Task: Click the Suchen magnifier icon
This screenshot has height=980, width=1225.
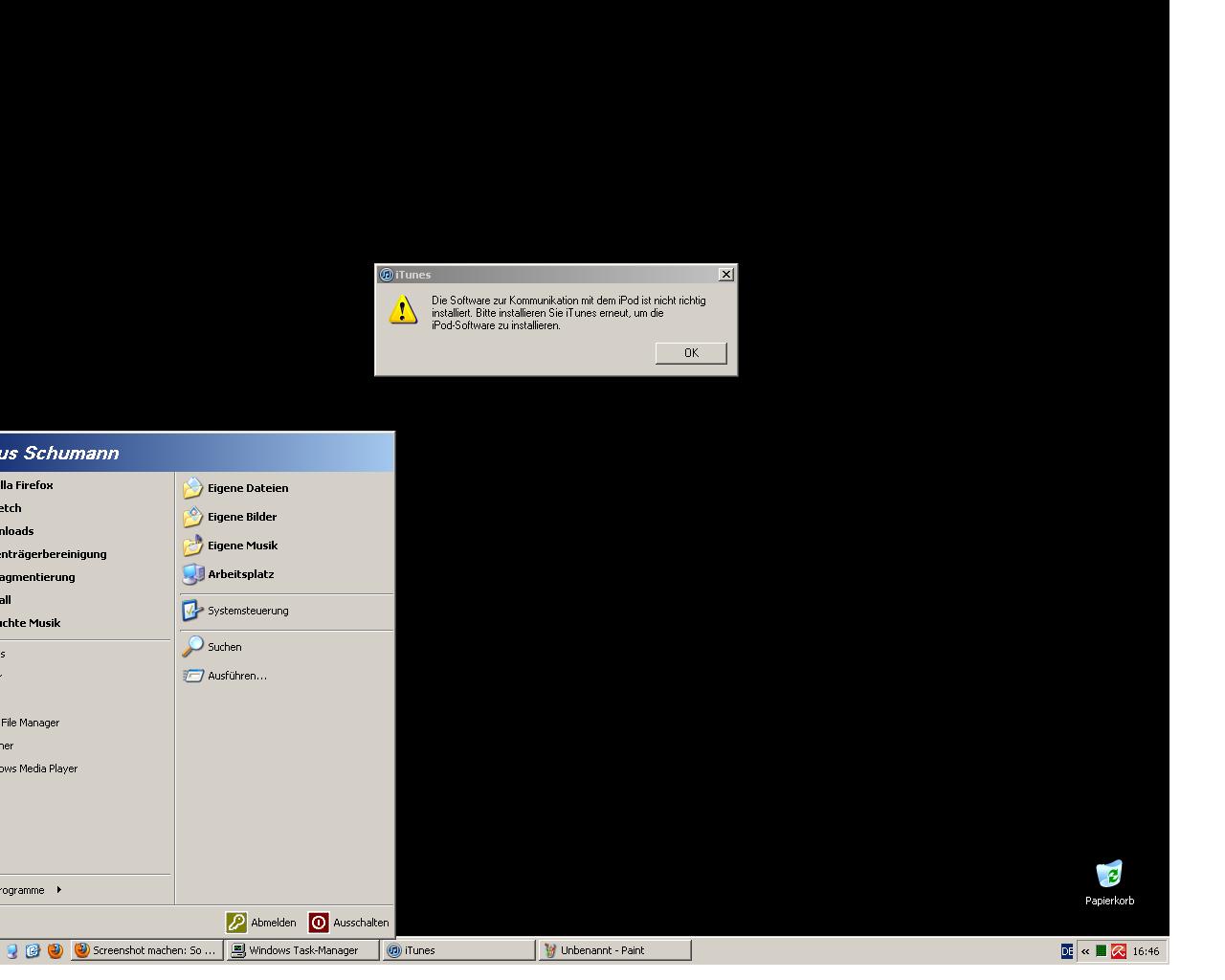Action: click(x=193, y=647)
